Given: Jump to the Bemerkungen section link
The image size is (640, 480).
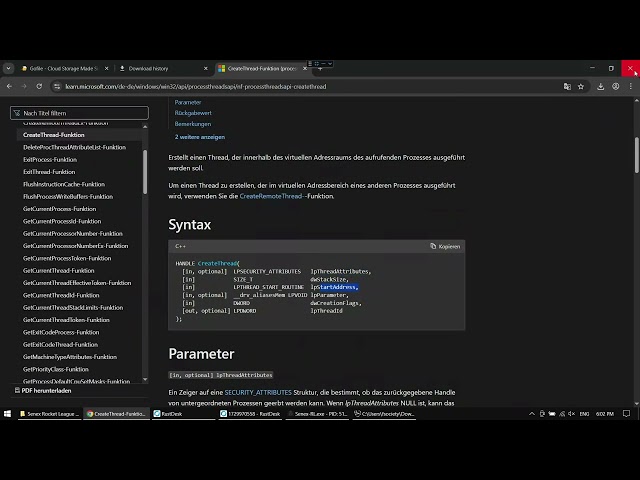Looking at the screenshot, I should [193, 124].
